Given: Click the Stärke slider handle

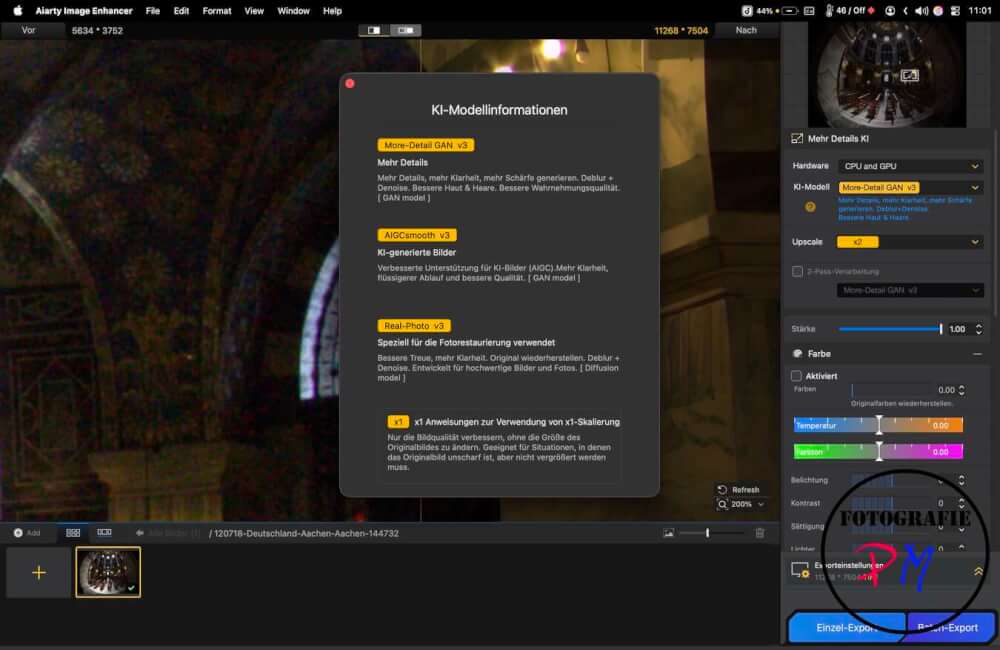Looking at the screenshot, I should click(941, 328).
